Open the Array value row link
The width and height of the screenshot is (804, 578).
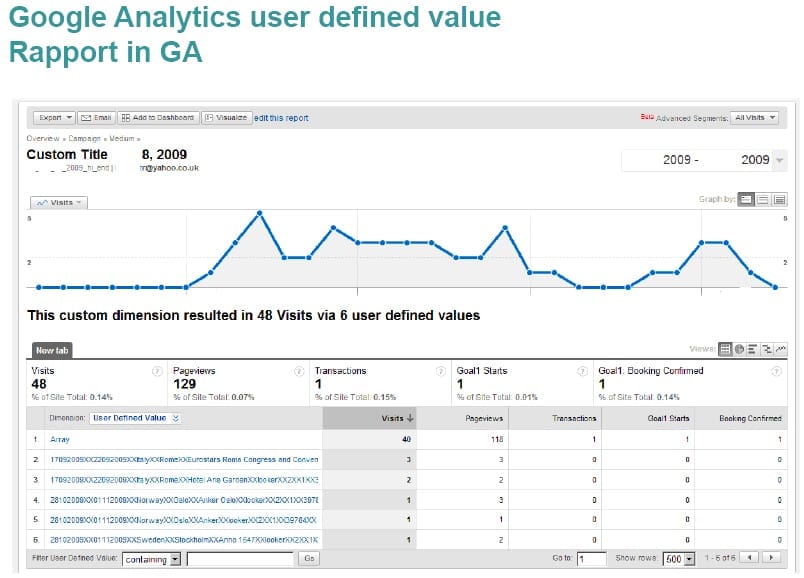tap(59, 440)
